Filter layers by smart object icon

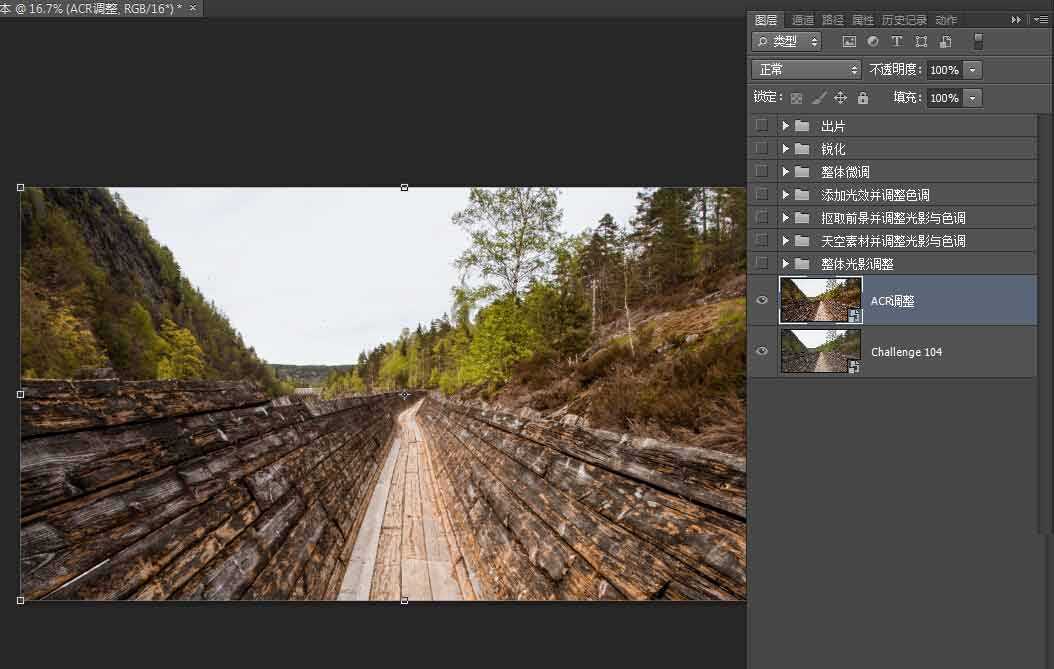[x=945, y=42]
